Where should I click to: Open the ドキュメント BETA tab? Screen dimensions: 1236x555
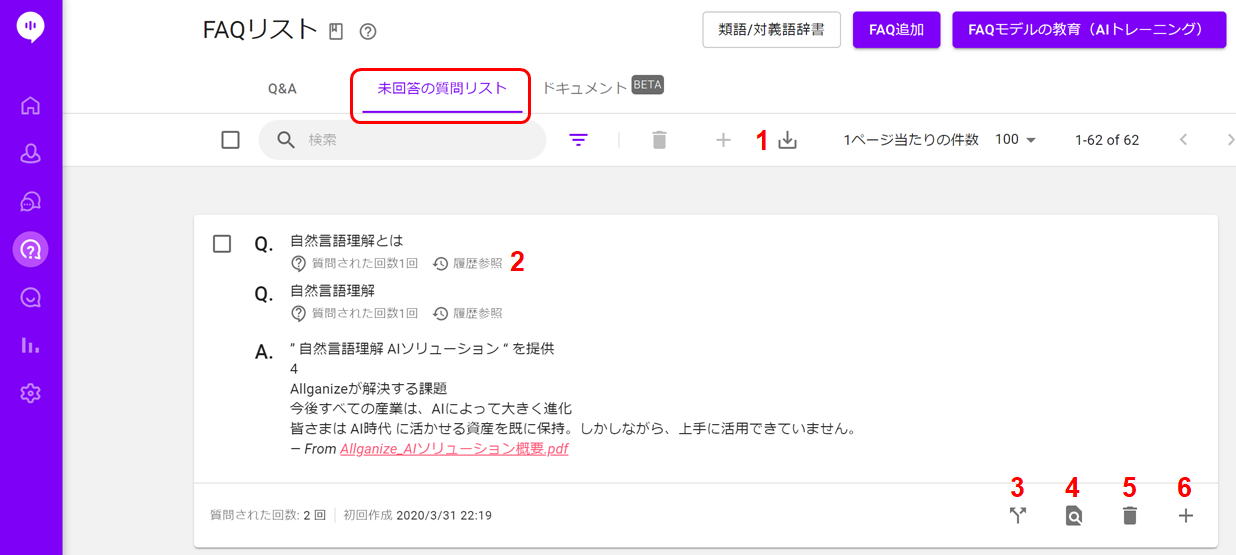pyautogui.click(x=602, y=87)
